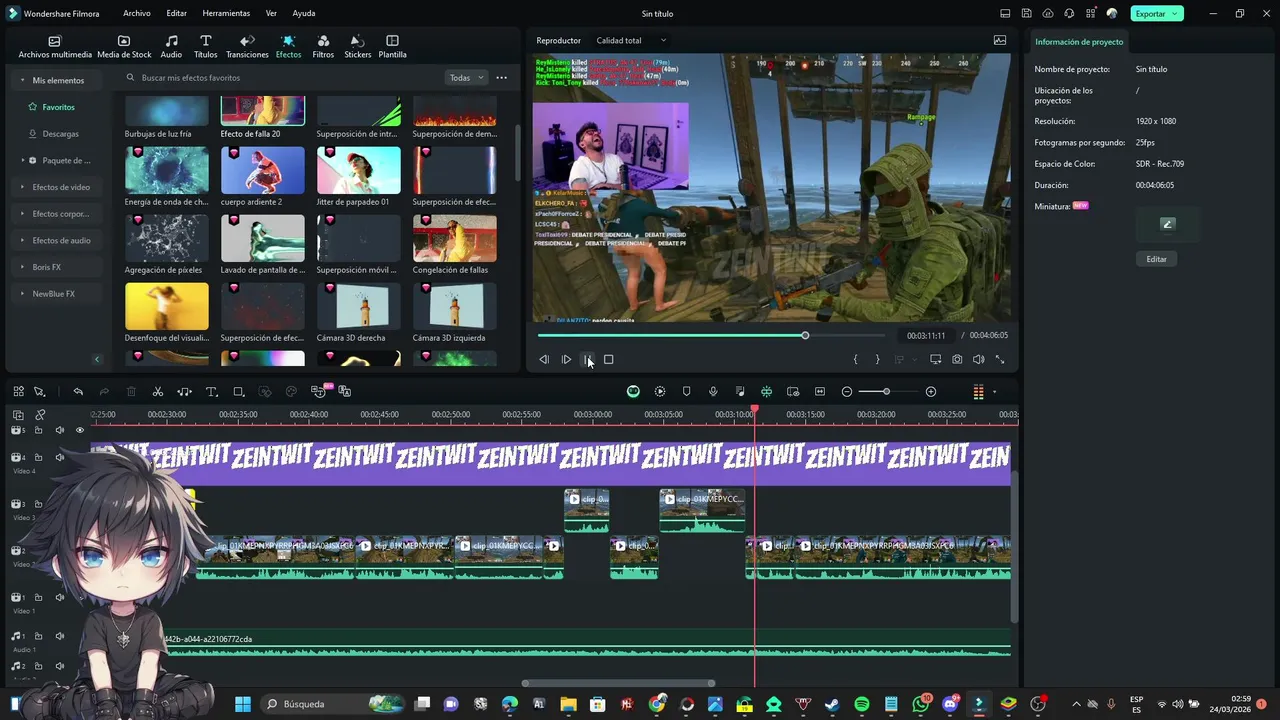The height and width of the screenshot is (720, 1280).
Task: Open the Herramientas menu
Action: 226,14
